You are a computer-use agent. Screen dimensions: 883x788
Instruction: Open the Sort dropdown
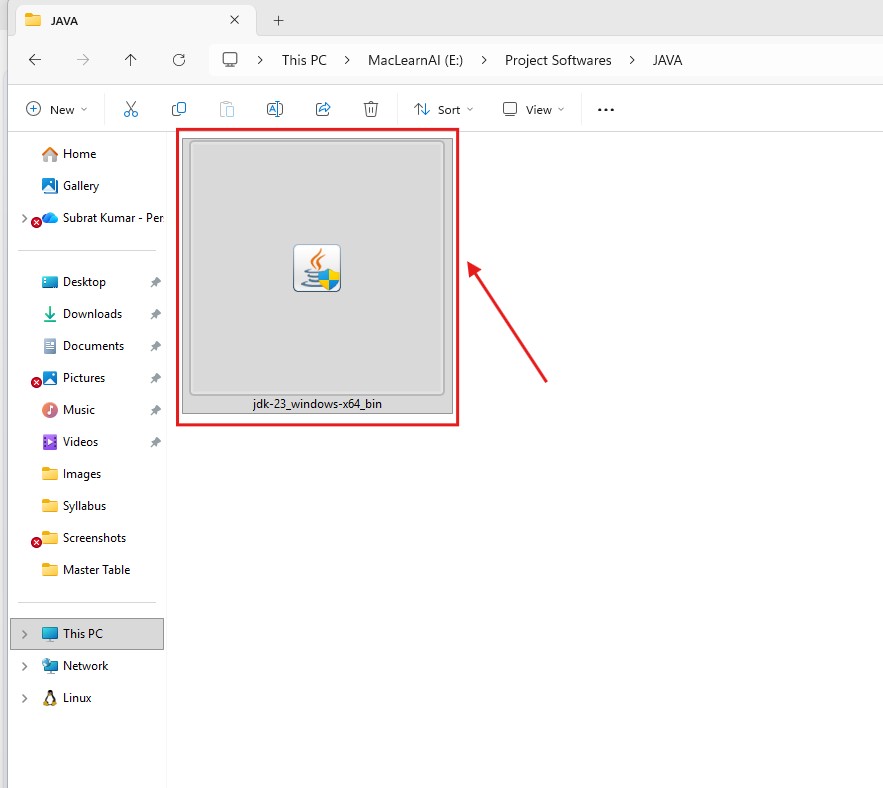443,110
